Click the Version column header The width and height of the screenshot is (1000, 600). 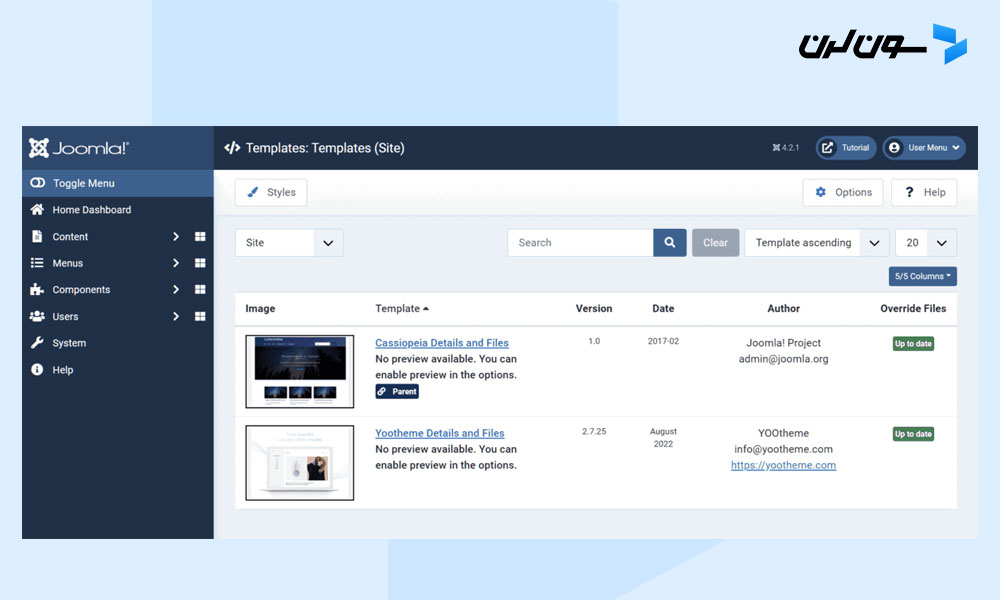click(x=594, y=309)
